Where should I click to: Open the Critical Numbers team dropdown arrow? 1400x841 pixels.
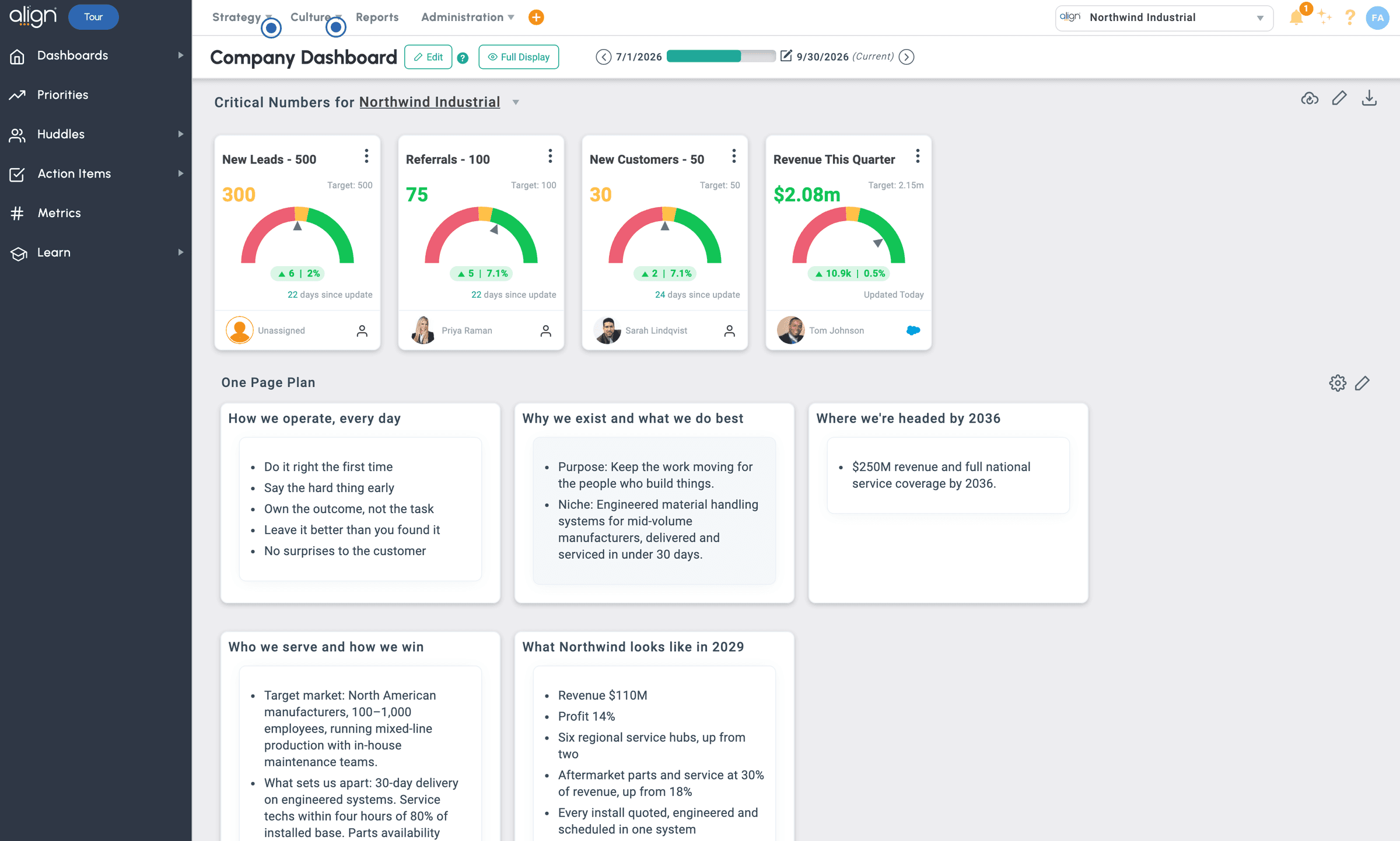(x=516, y=103)
